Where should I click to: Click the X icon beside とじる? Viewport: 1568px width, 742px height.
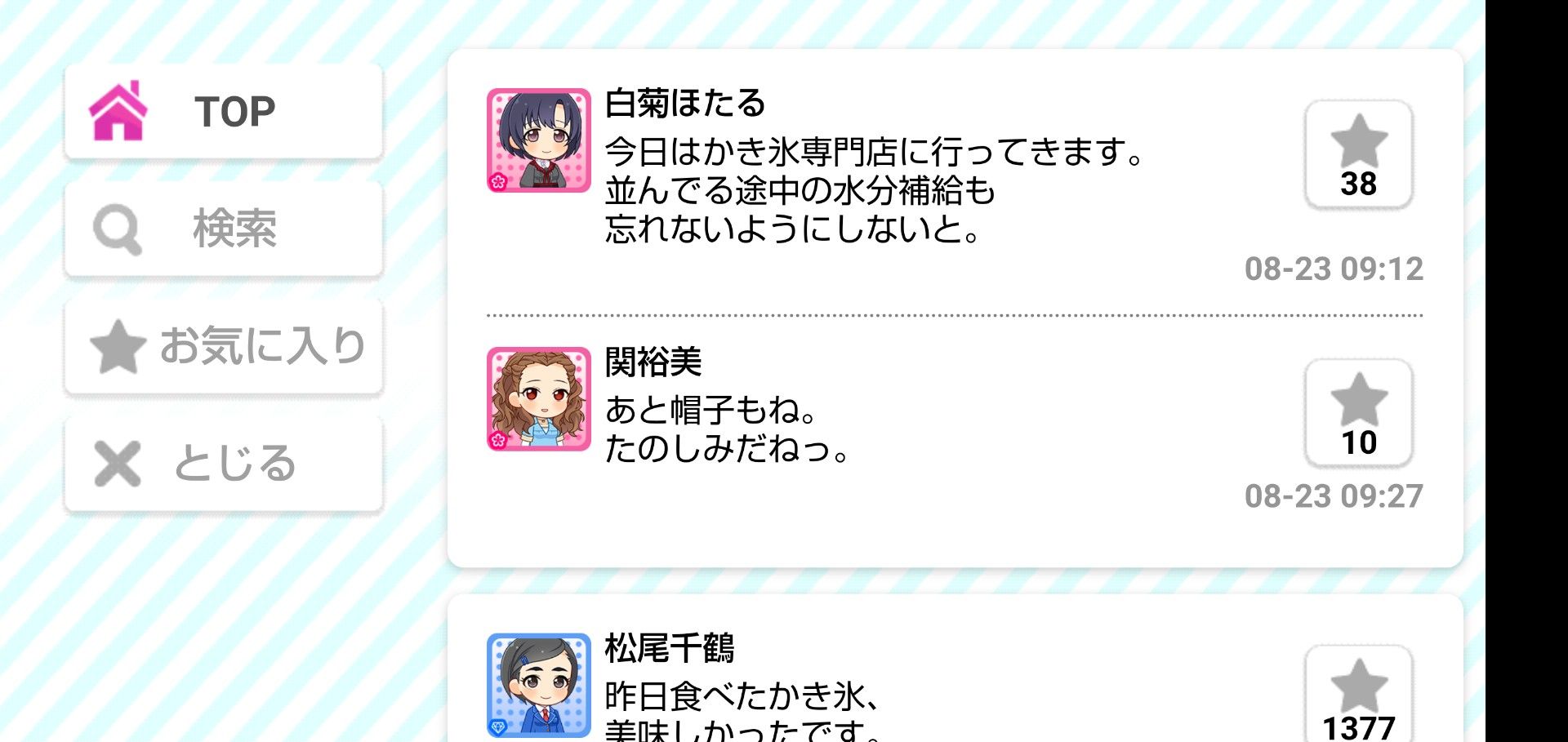coord(118,464)
